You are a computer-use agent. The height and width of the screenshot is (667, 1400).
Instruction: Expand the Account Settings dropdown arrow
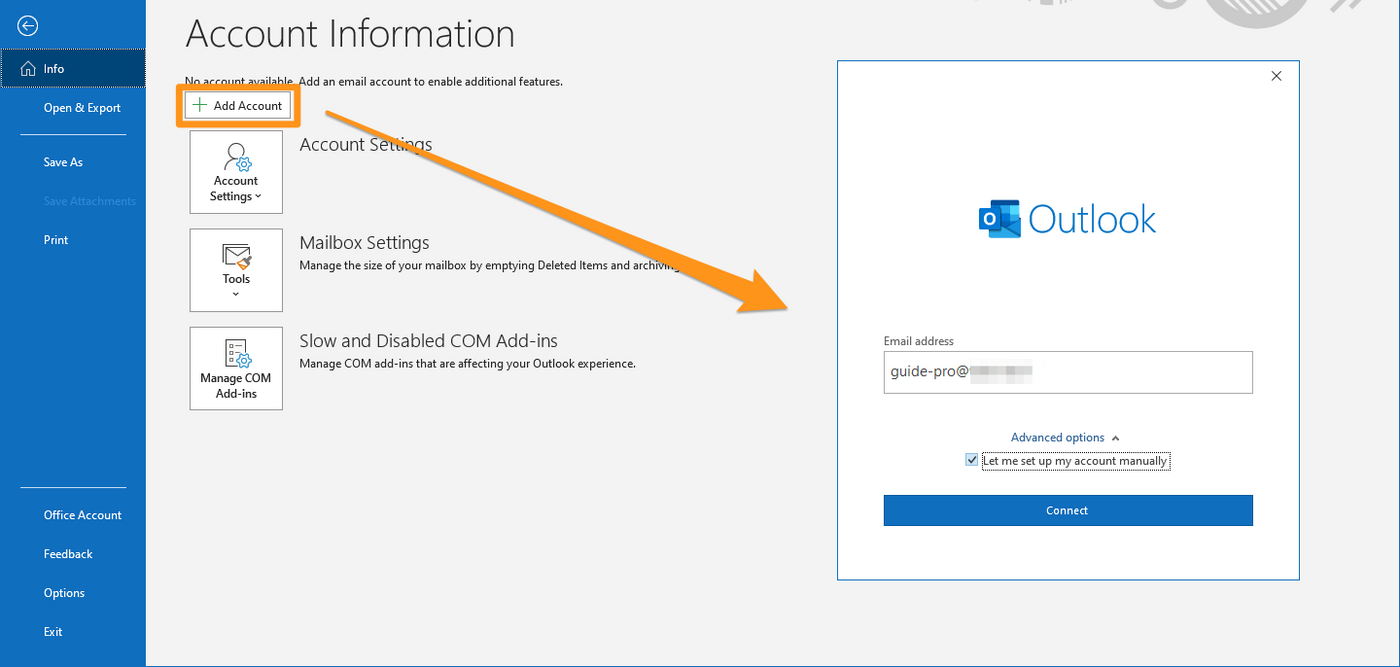click(x=258, y=197)
